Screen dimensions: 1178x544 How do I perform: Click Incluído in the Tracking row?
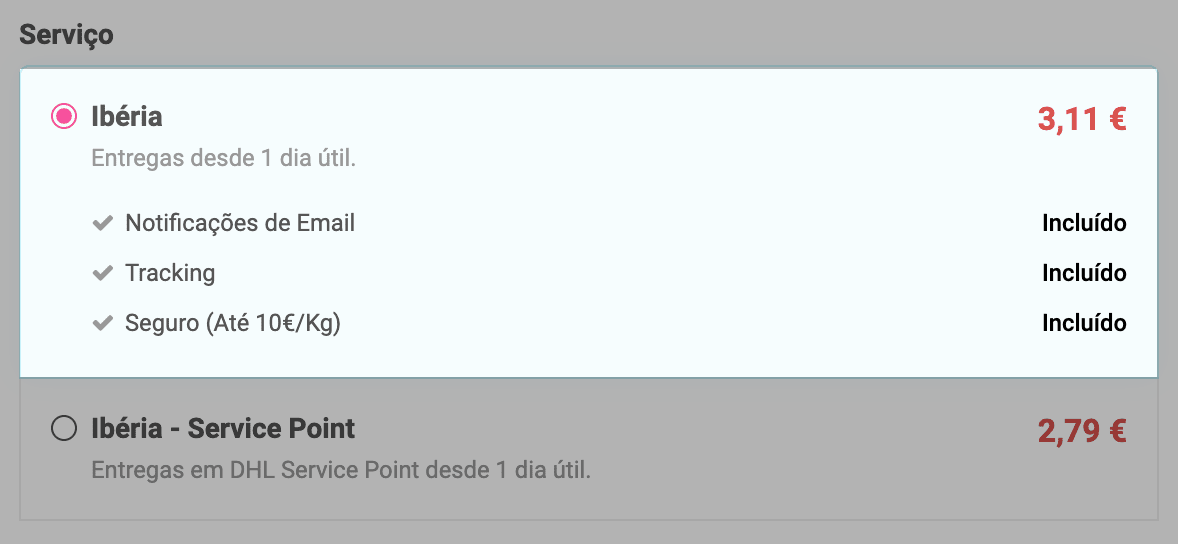click(1084, 273)
